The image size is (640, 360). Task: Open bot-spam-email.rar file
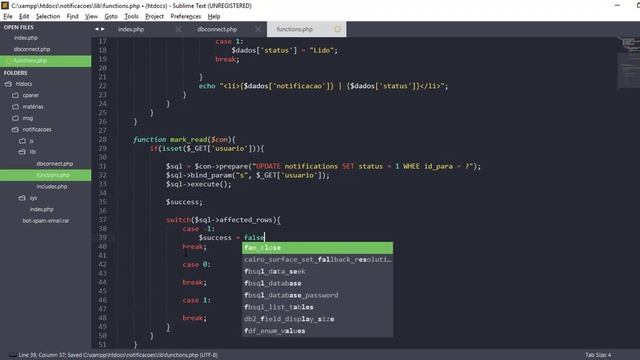point(46,221)
